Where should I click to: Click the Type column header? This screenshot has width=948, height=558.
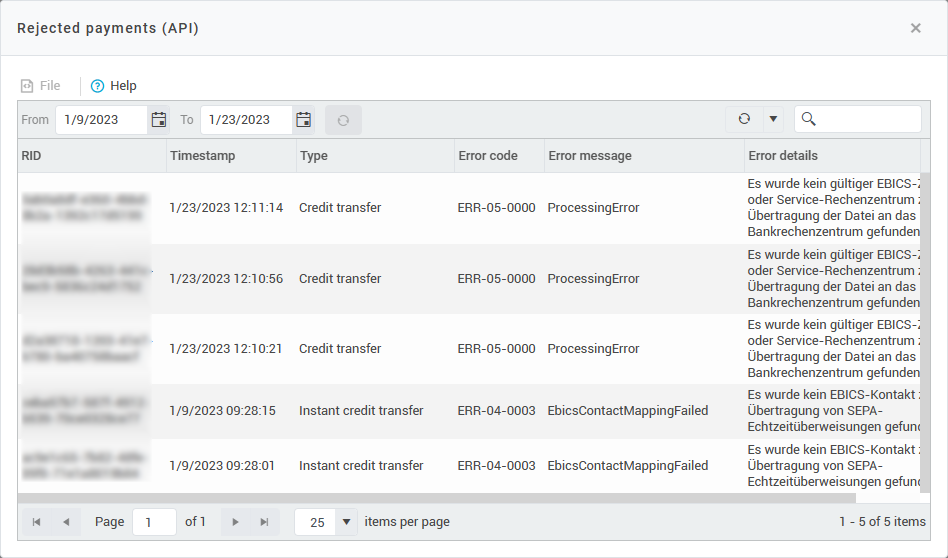[x=314, y=156]
